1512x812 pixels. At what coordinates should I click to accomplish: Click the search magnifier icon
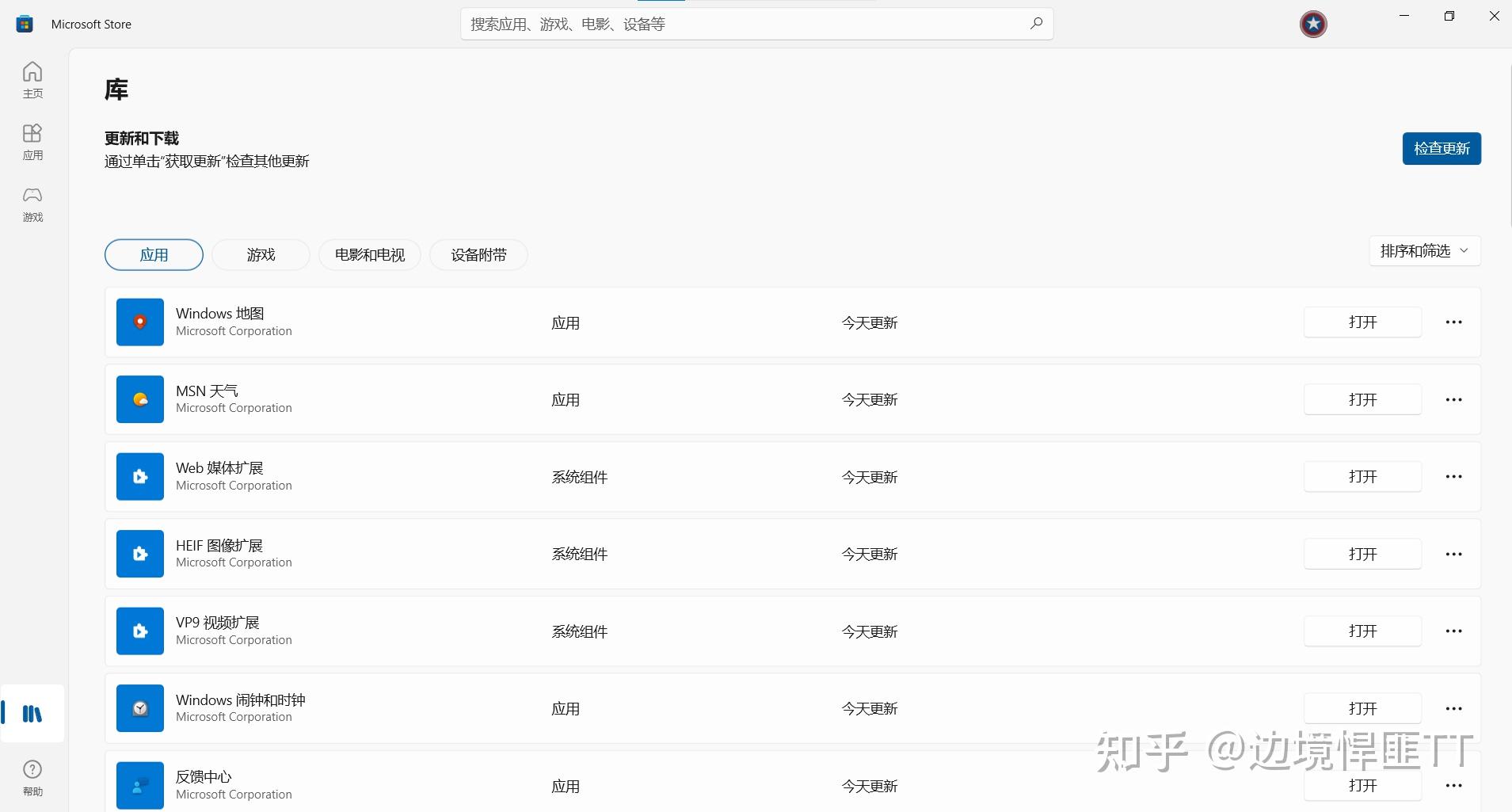pos(1036,24)
